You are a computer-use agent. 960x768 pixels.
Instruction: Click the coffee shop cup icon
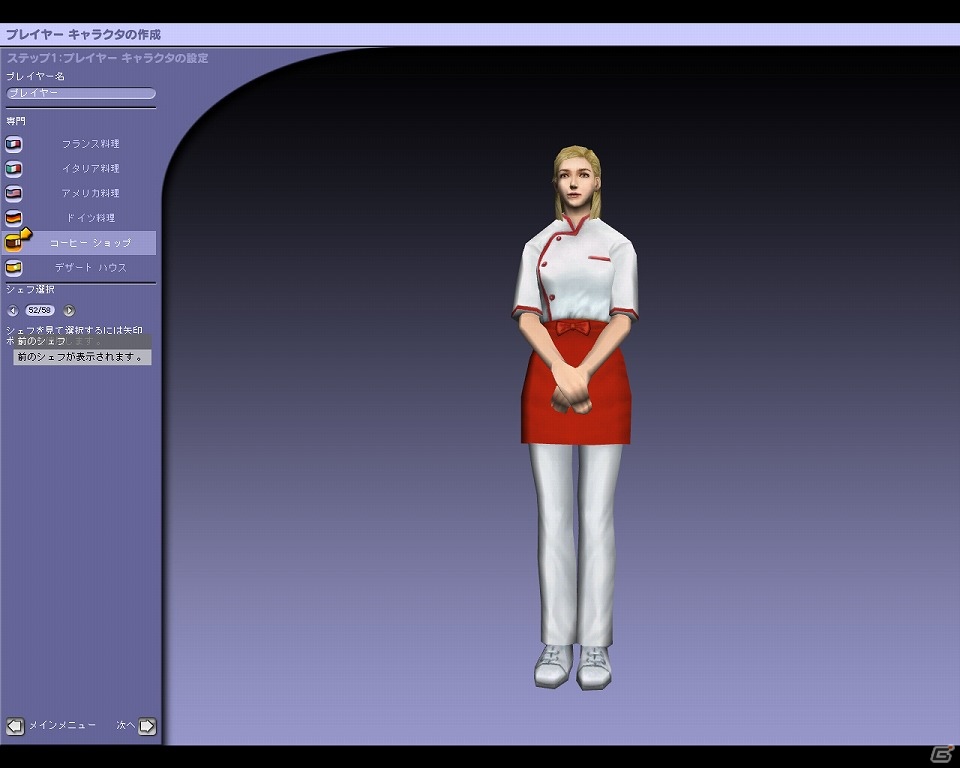click(13, 243)
